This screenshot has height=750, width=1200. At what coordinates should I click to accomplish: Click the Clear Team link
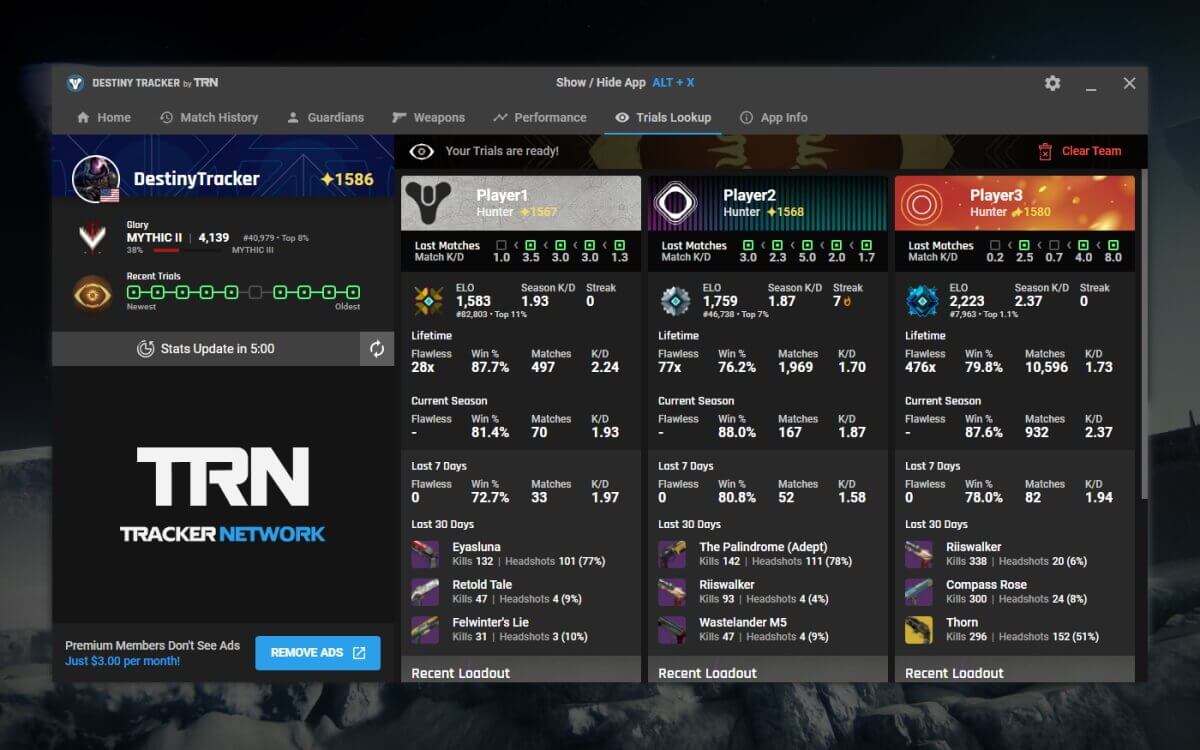click(x=1091, y=151)
